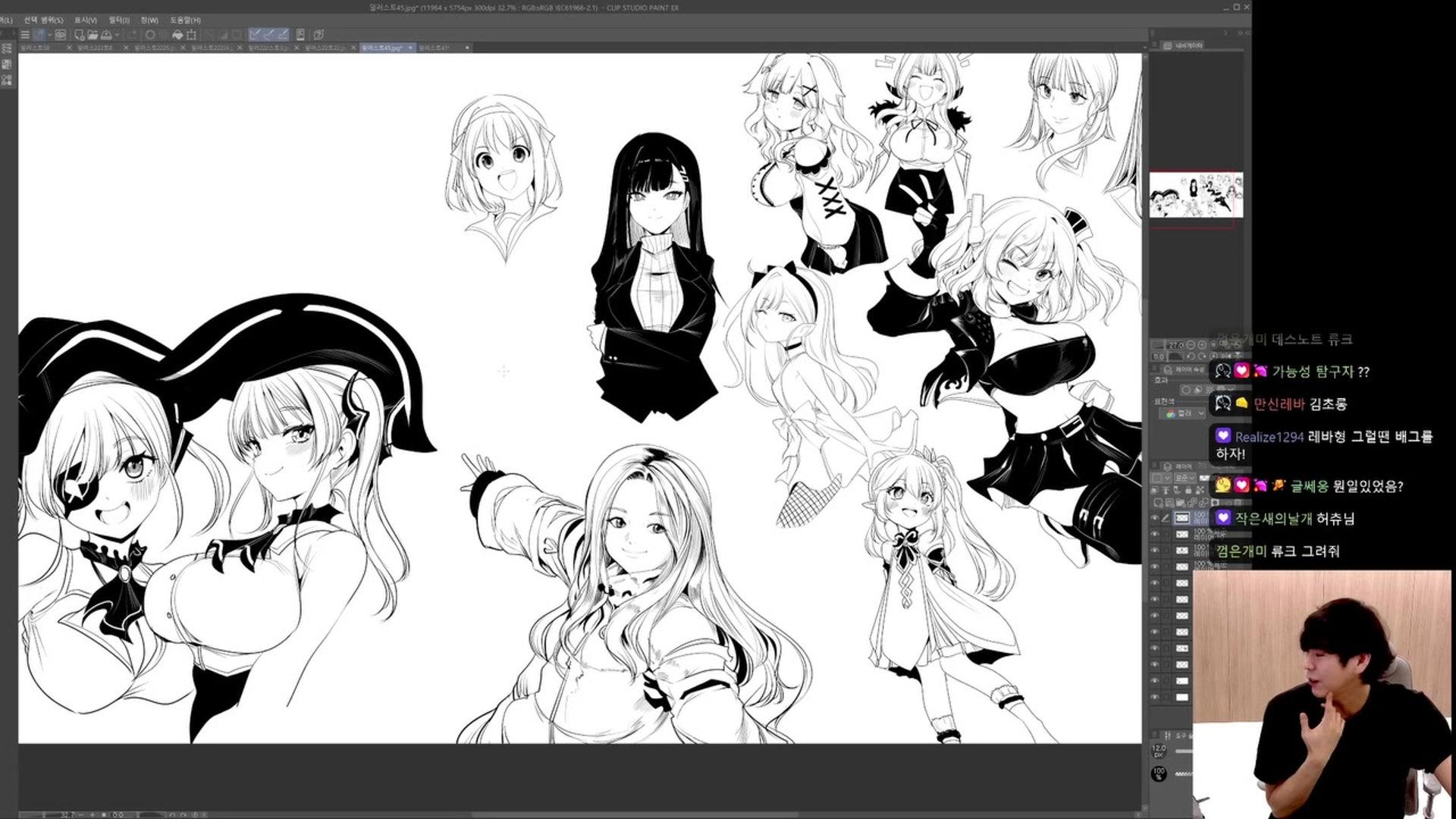Click the 32.7 zoom value in status bar

[x=67, y=814]
